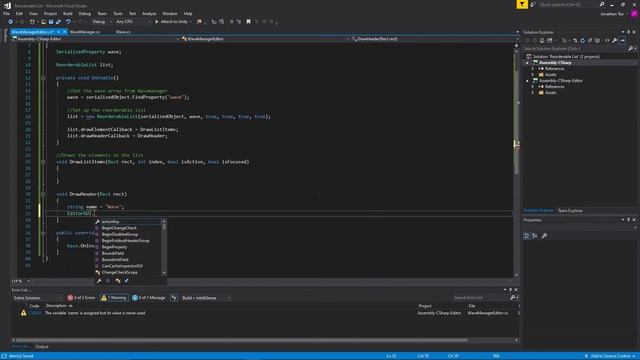Click the error list filter toggle icon
The height and width of the screenshot is (360, 640).
[x=174, y=298]
